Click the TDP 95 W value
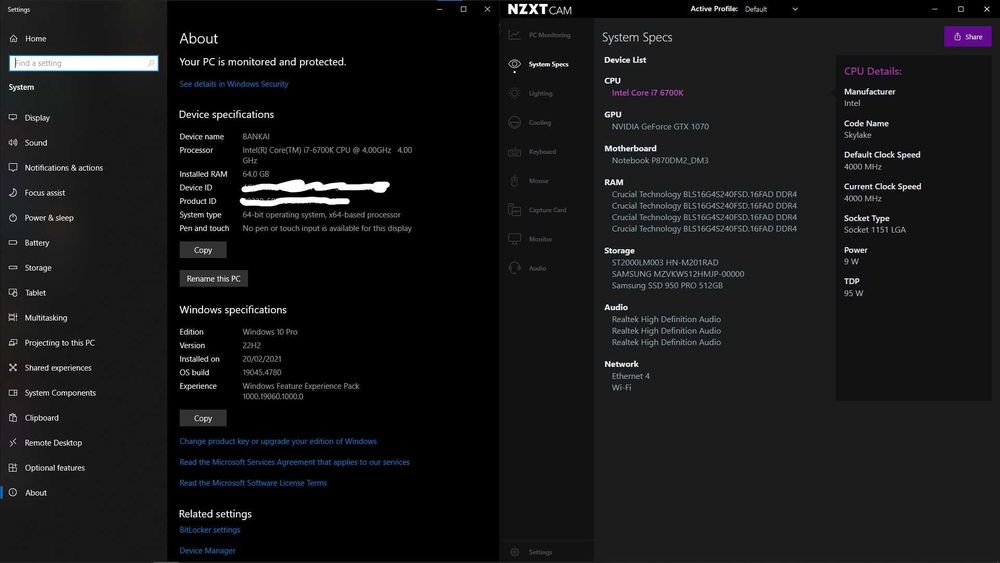The image size is (1000, 563). (853, 293)
